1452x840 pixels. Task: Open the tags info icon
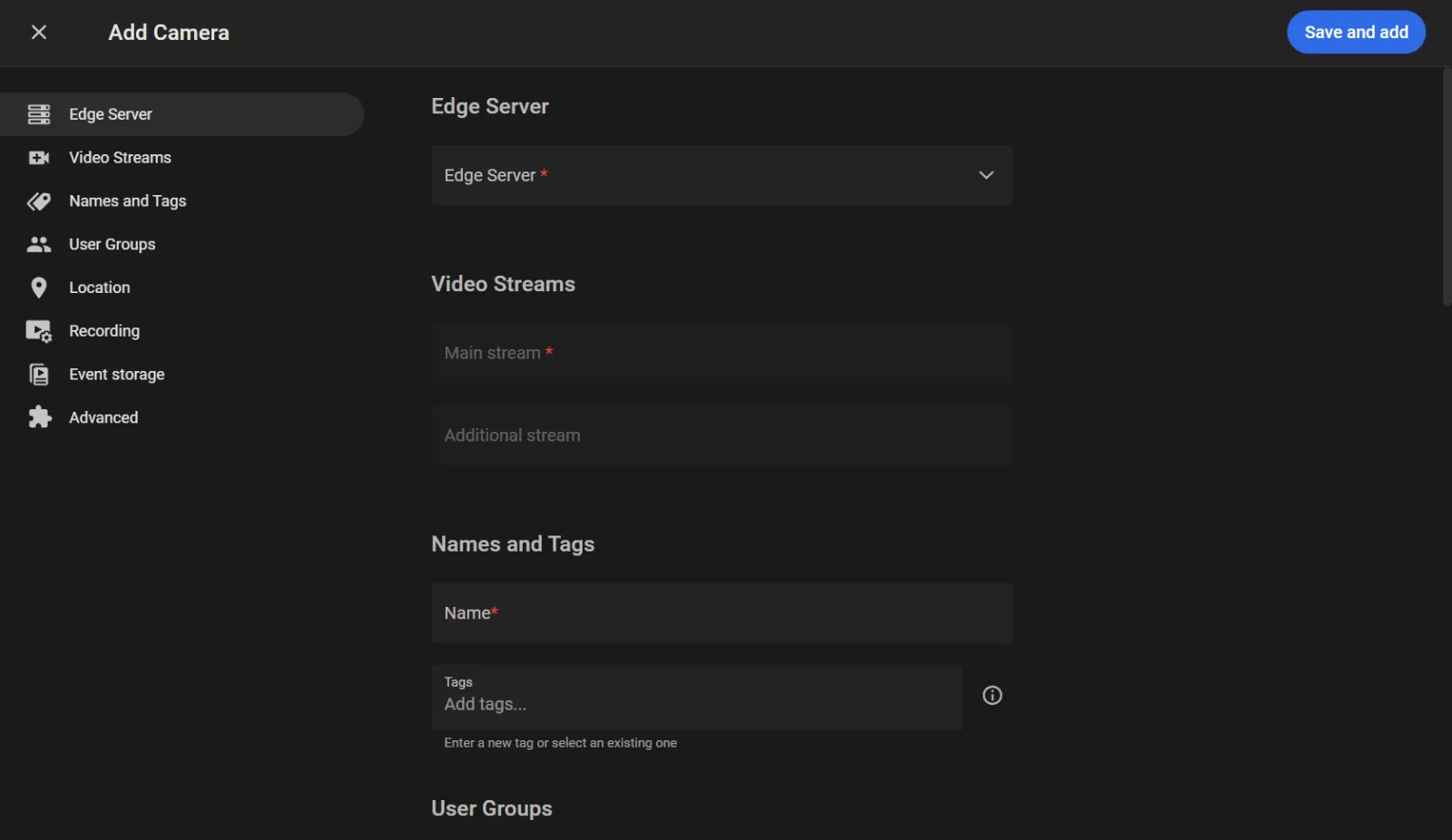[992, 696]
